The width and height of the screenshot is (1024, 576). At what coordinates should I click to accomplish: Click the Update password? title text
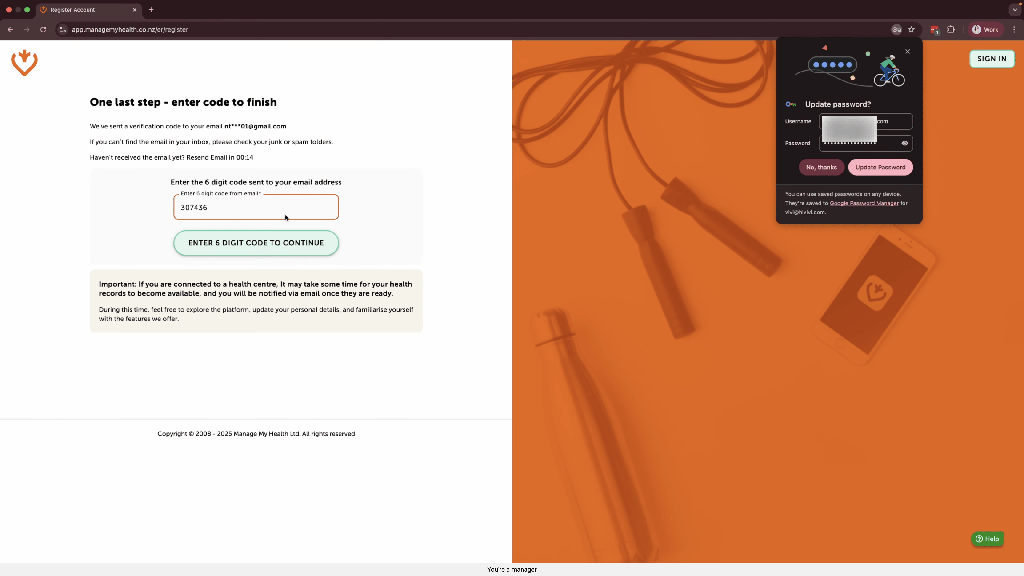[x=838, y=104]
